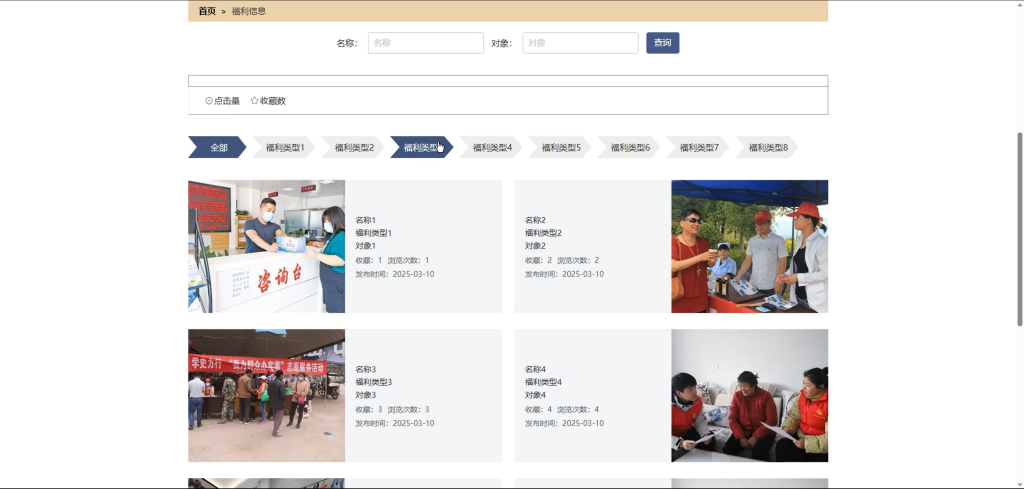Open volunteer activity photo of 名称3
The height and width of the screenshot is (489, 1024).
(x=266, y=396)
